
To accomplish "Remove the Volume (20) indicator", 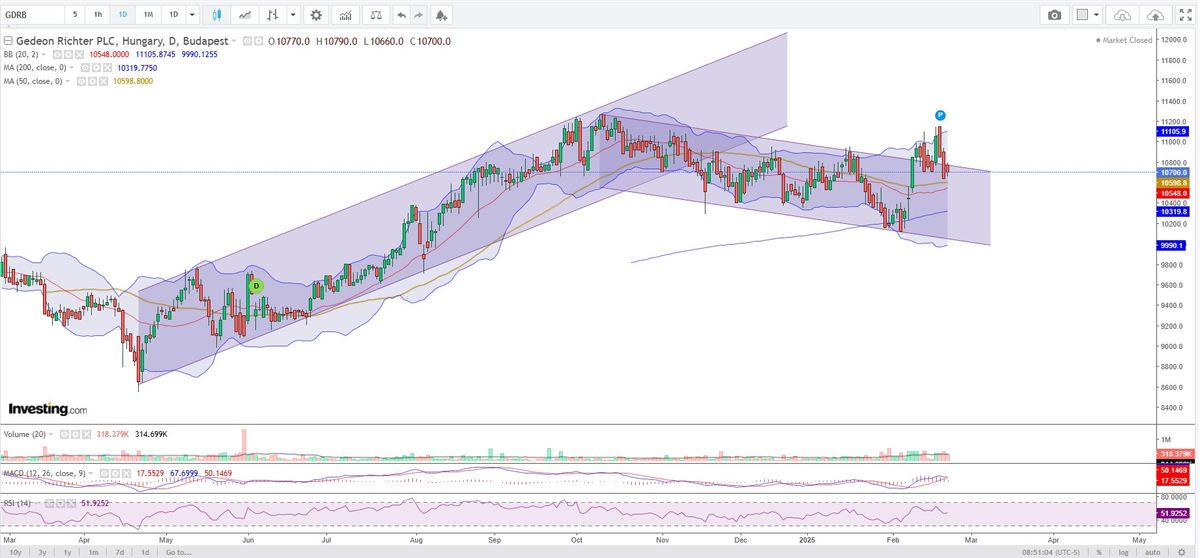I will [x=86, y=434].
